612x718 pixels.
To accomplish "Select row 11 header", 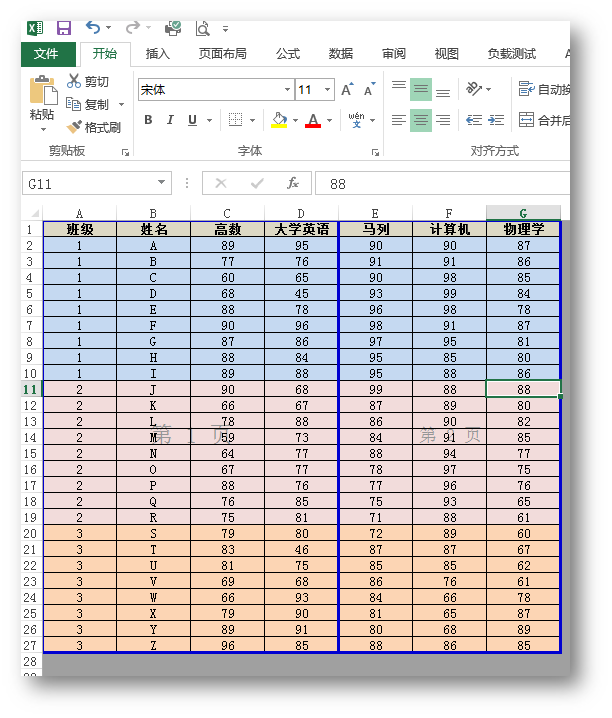I will pos(31,389).
